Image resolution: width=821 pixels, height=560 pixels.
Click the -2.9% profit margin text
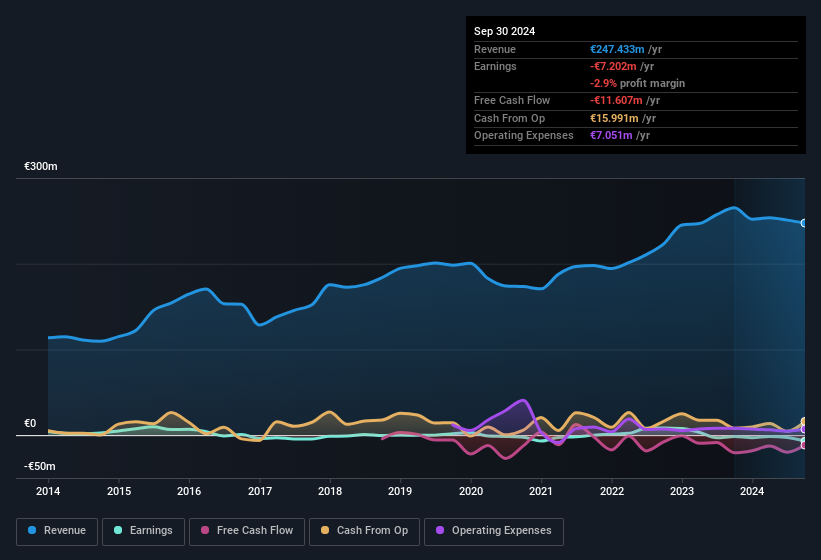pos(637,83)
